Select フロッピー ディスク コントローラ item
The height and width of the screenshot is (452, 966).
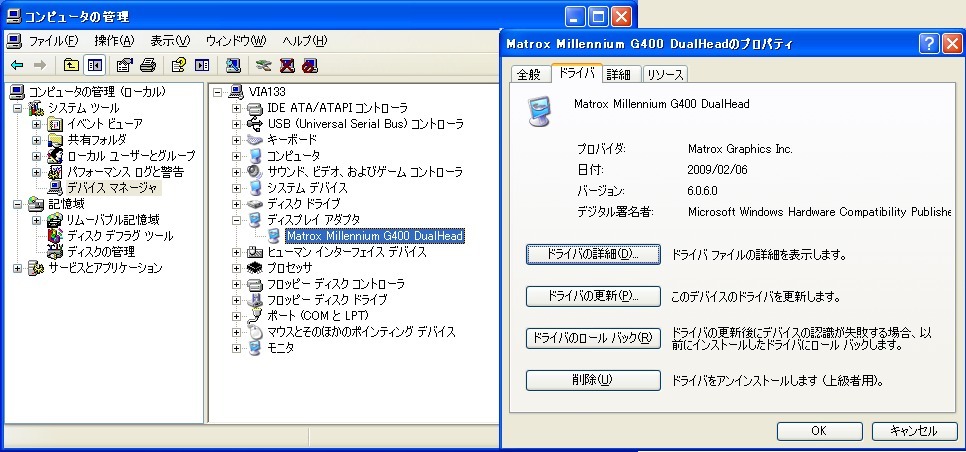(x=336, y=284)
